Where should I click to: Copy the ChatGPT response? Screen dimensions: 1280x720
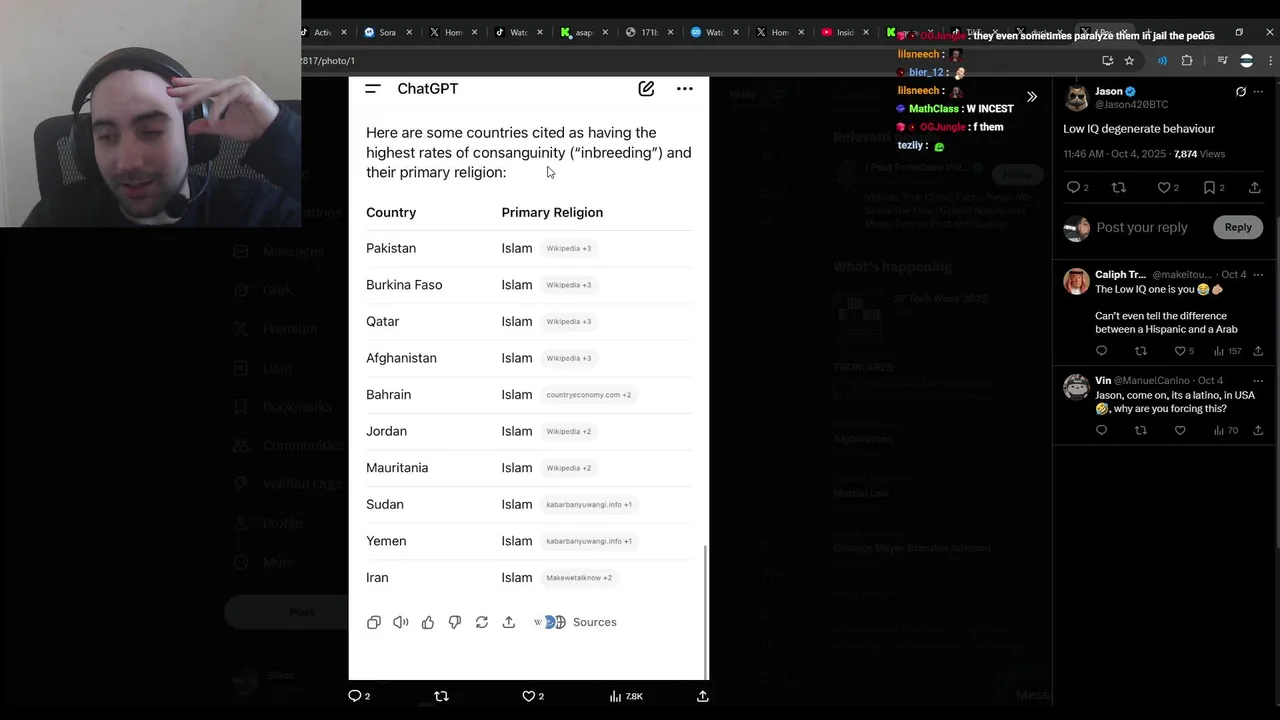pos(374,622)
